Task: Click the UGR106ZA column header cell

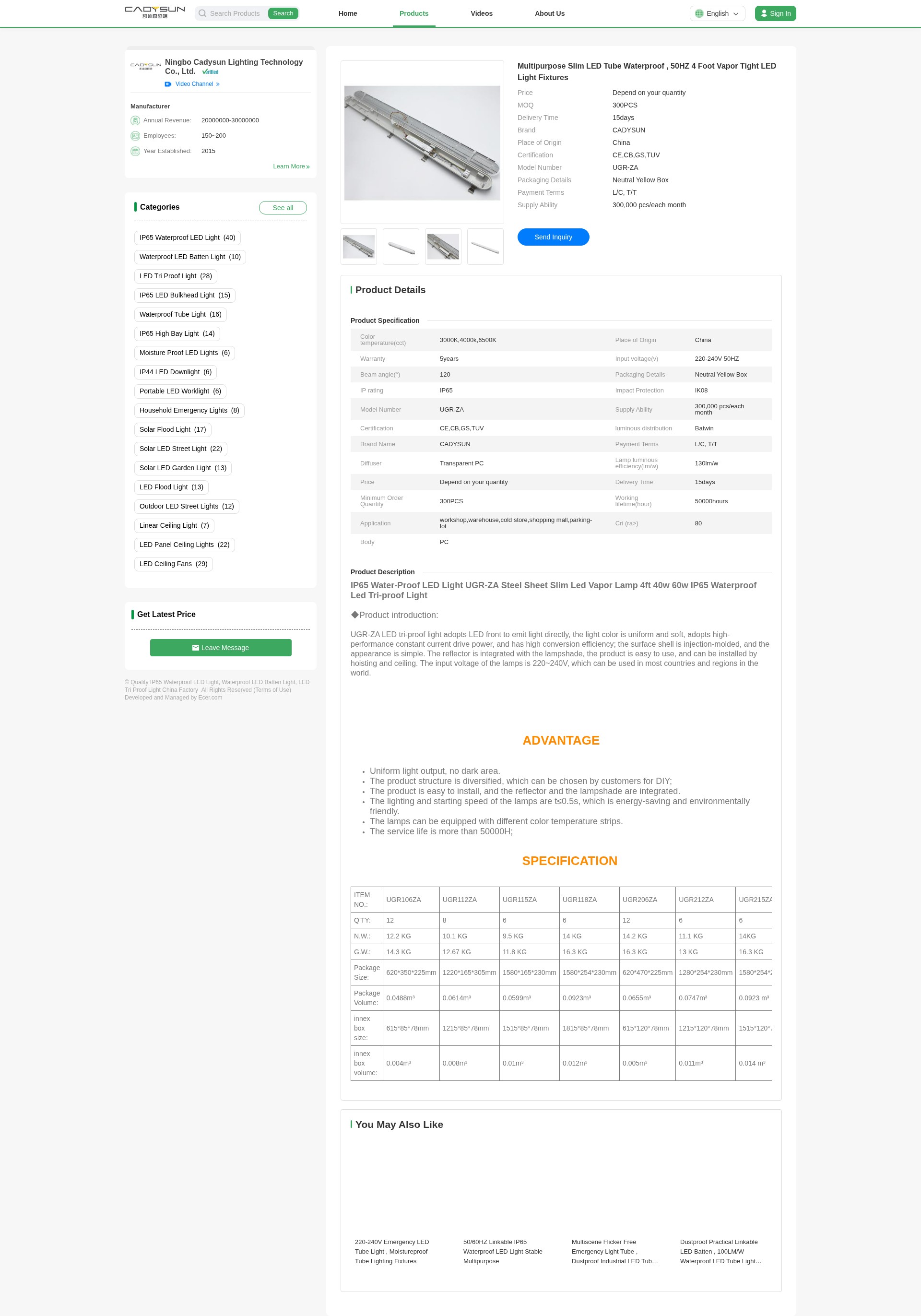Action: pos(411,900)
